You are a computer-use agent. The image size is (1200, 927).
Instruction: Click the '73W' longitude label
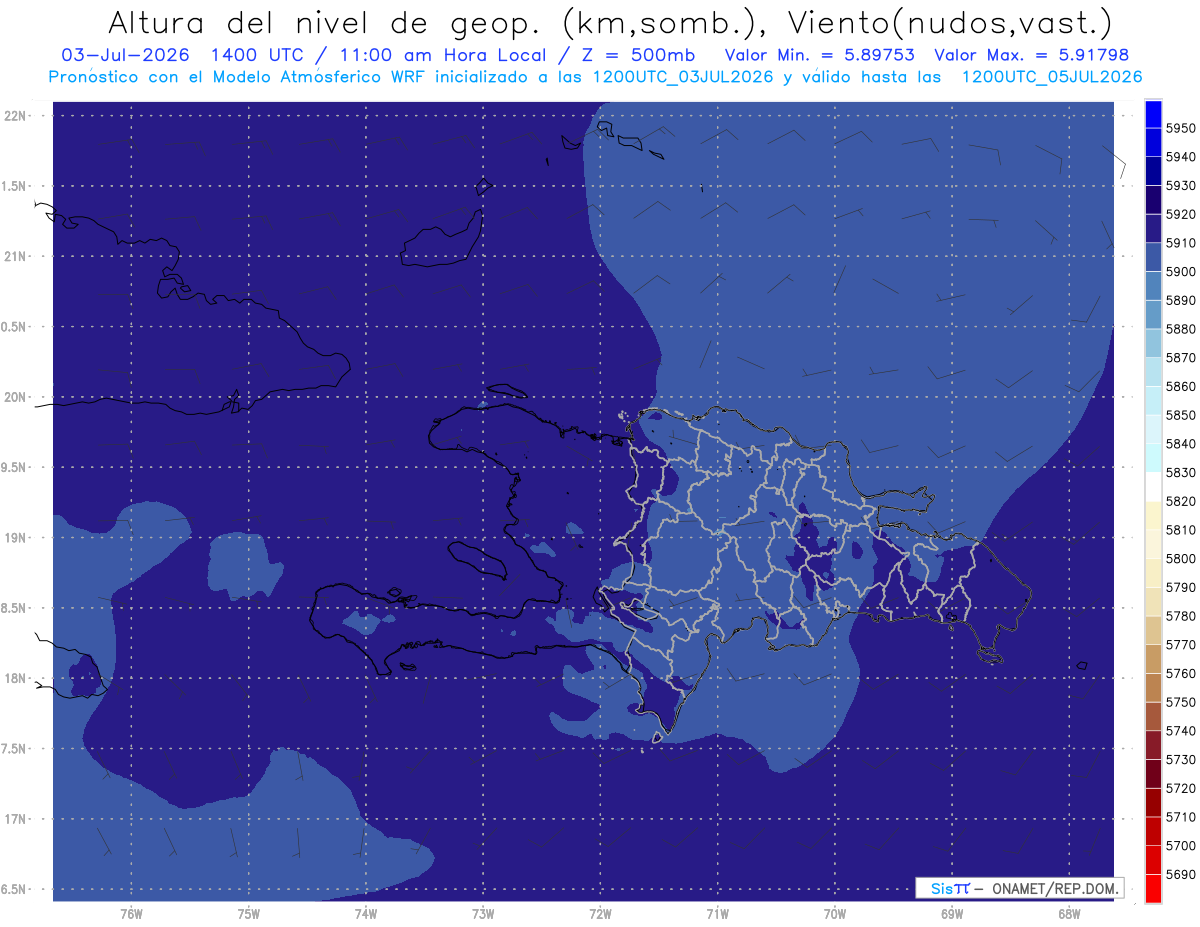click(x=483, y=913)
